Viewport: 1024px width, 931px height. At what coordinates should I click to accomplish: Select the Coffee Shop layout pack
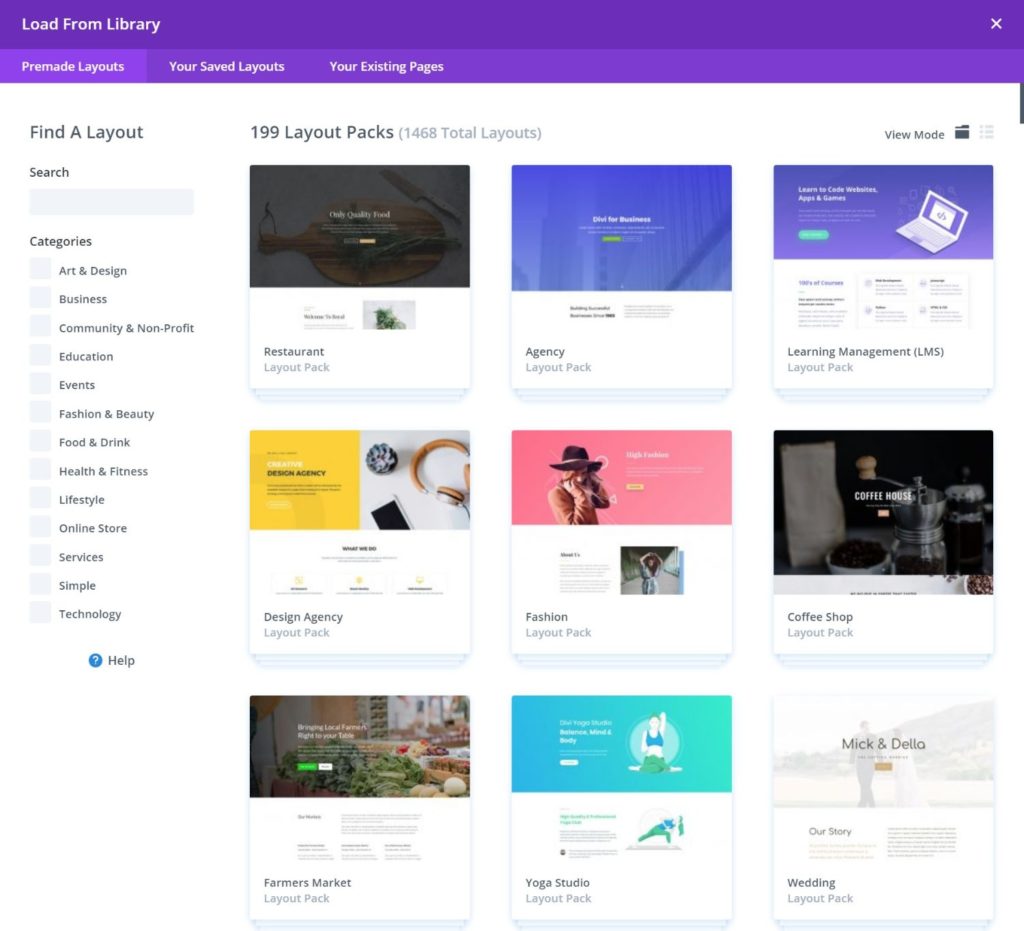pos(882,535)
